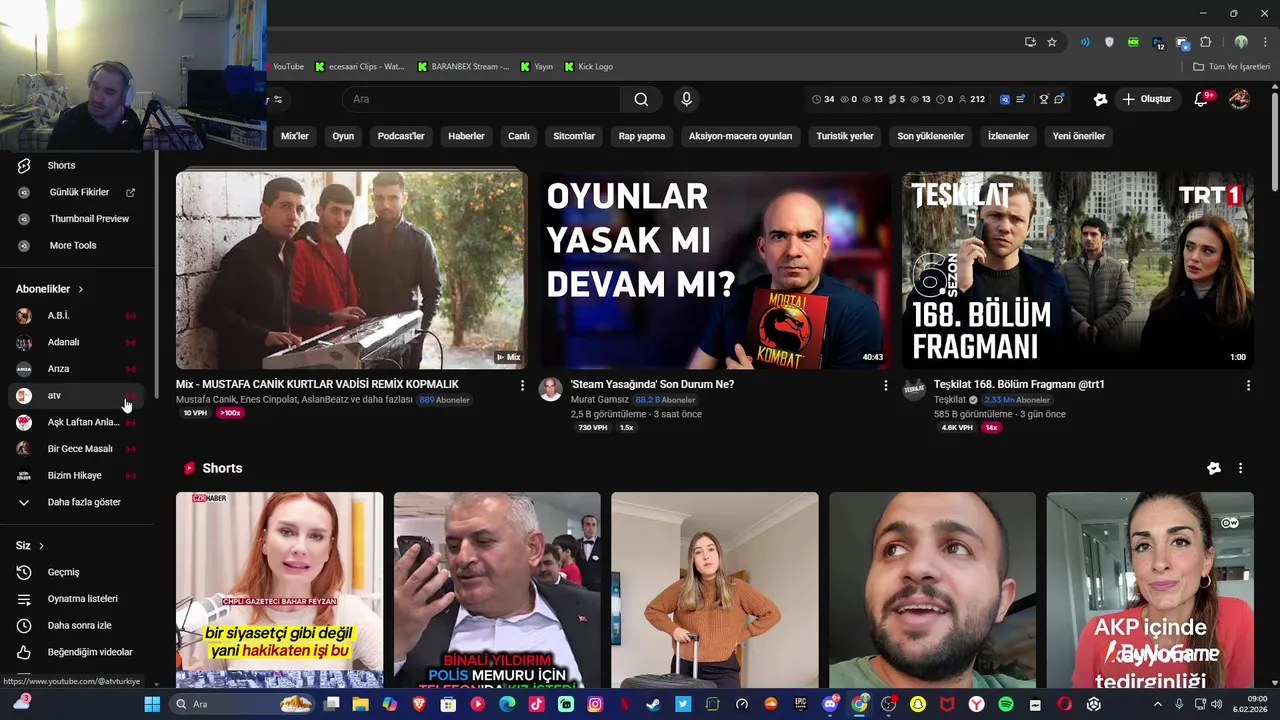This screenshot has width=1280, height=720.
Task: Click the vidIQ icon left of Oluştur
Action: (1101, 99)
